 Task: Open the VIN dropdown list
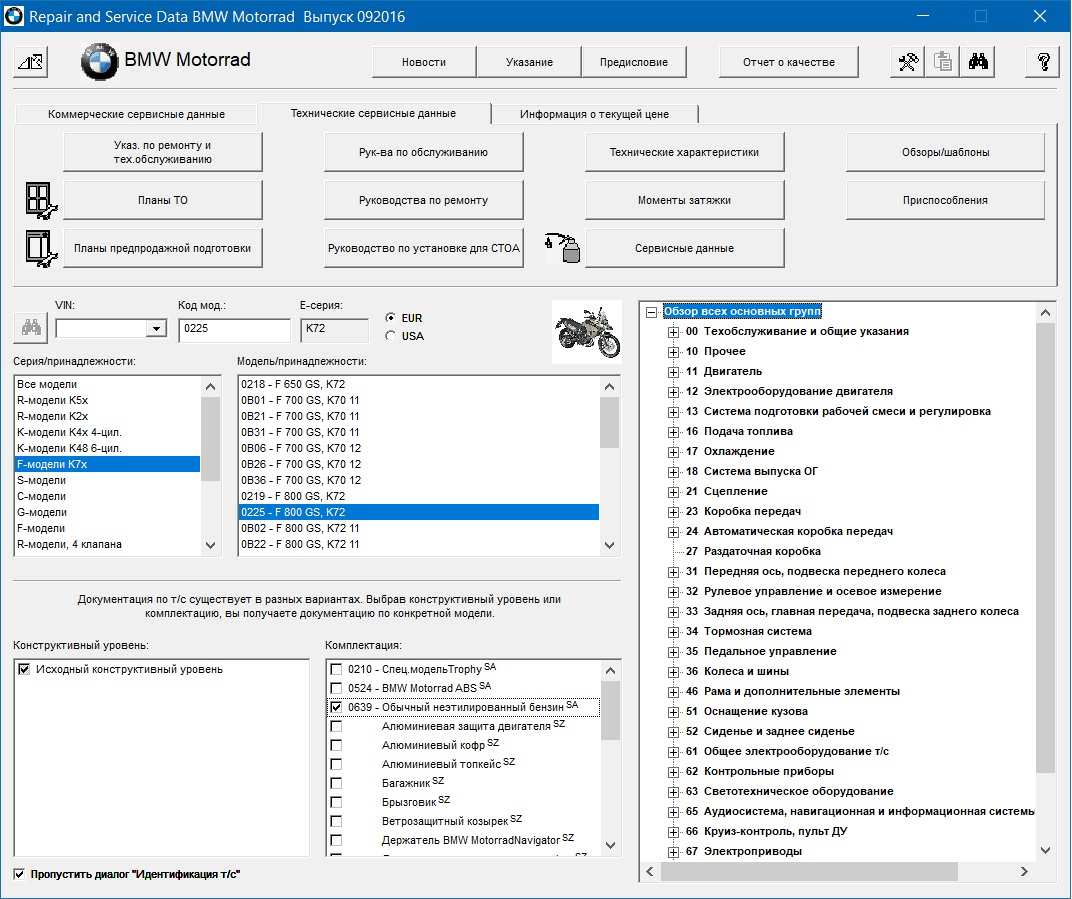coord(157,329)
